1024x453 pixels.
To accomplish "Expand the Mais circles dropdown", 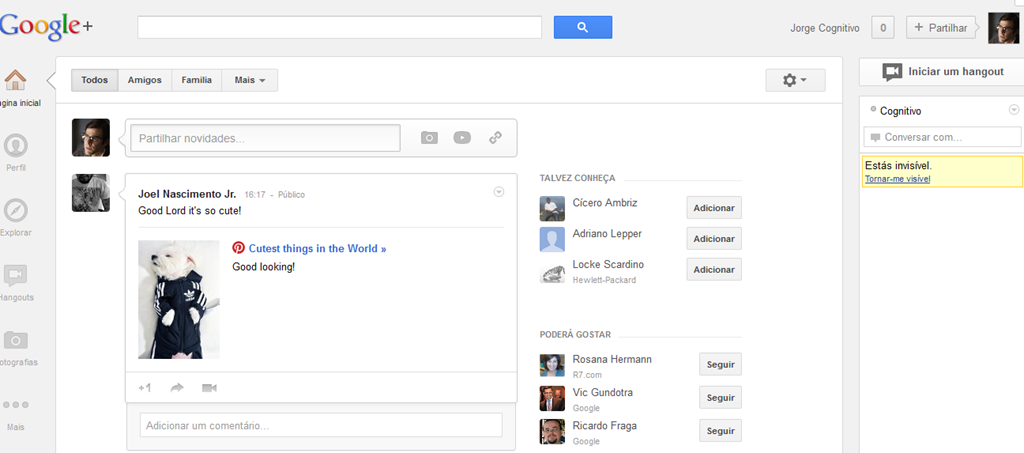I will click(250, 80).
